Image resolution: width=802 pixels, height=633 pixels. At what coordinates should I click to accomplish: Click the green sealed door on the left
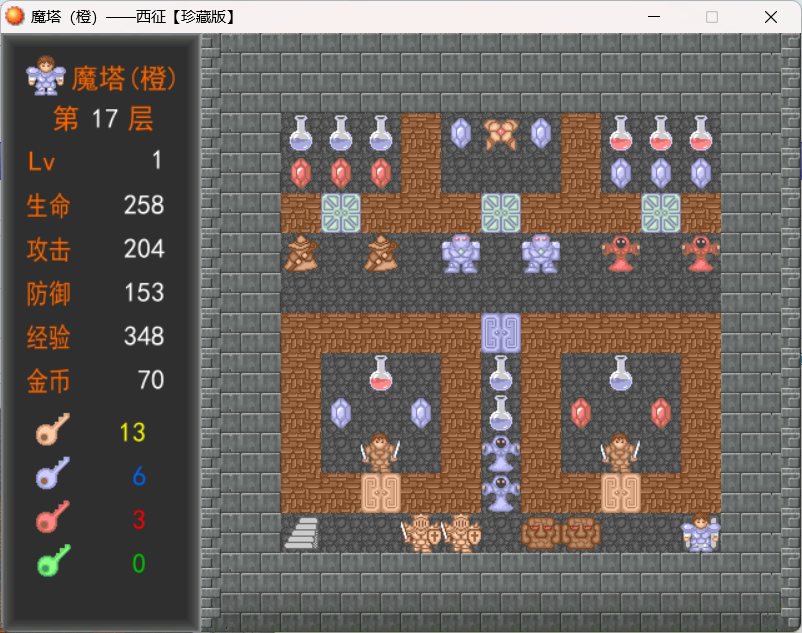tap(341, 213)
